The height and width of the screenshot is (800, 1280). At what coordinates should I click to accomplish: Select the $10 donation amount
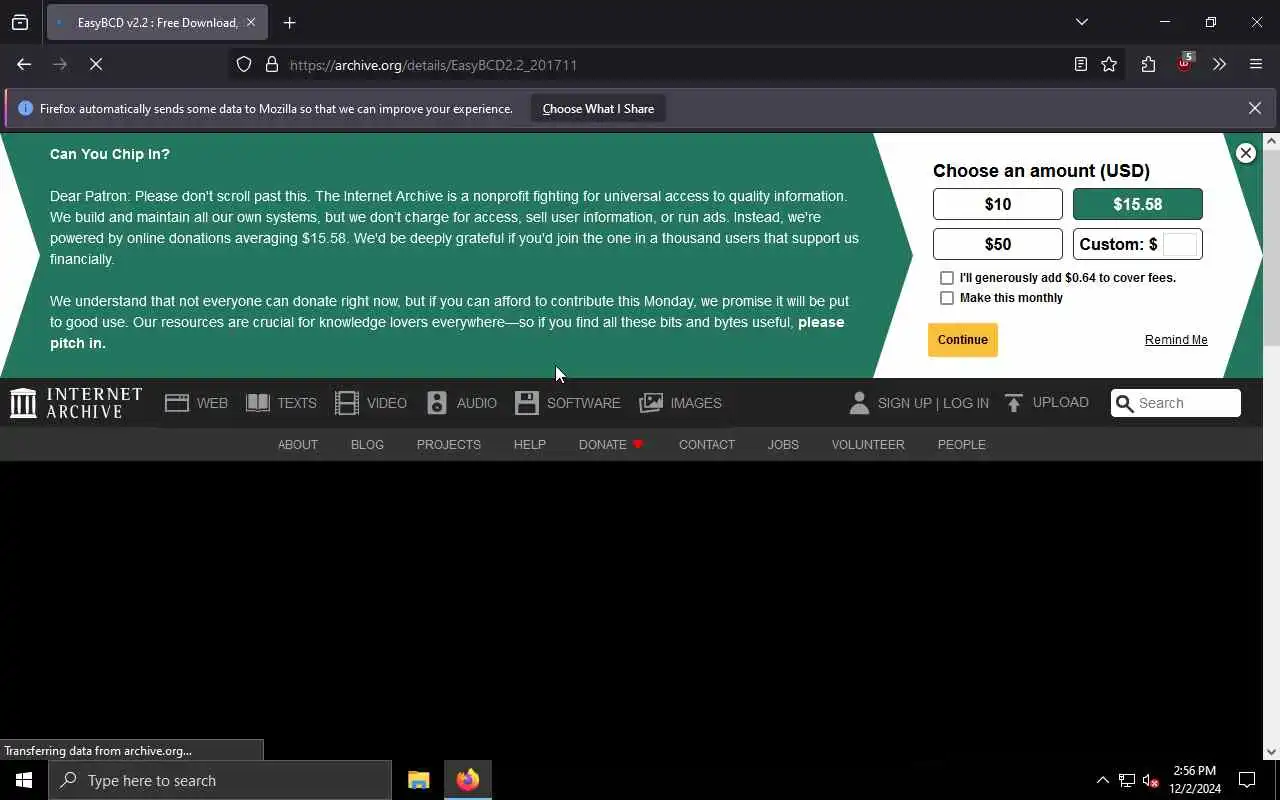[998, 204]
